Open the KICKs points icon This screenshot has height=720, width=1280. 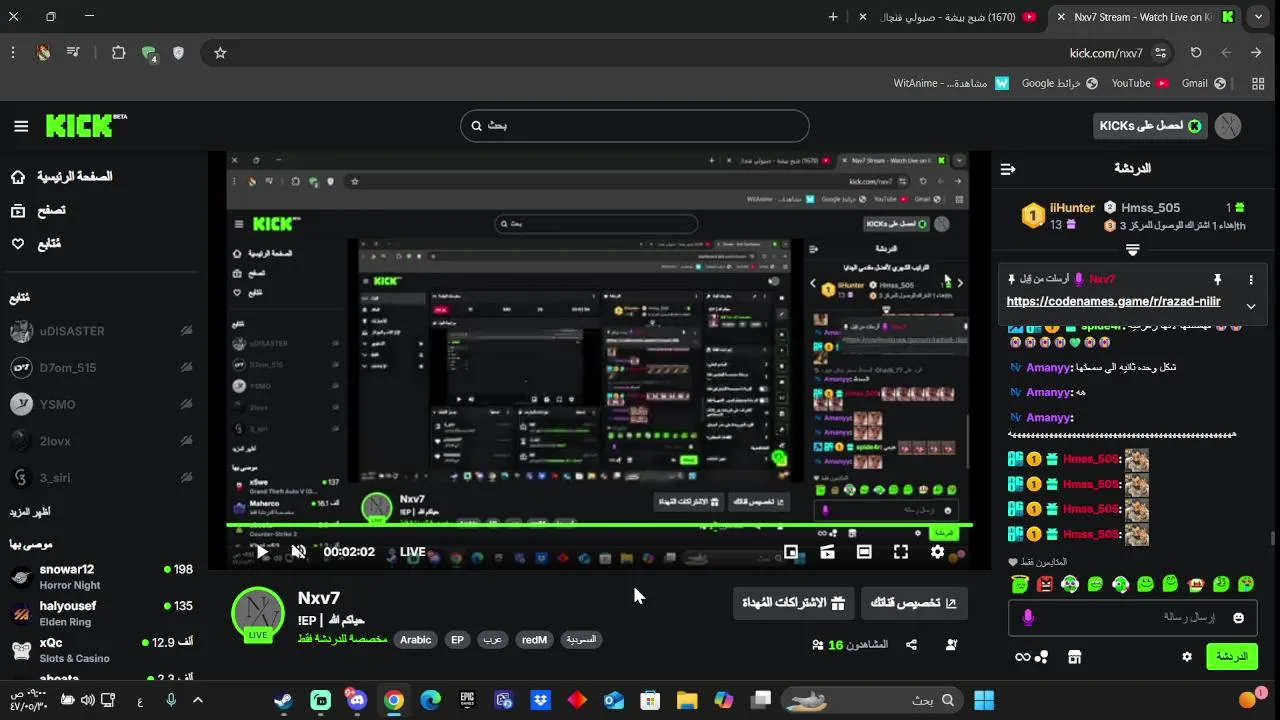pos(1031,657)
